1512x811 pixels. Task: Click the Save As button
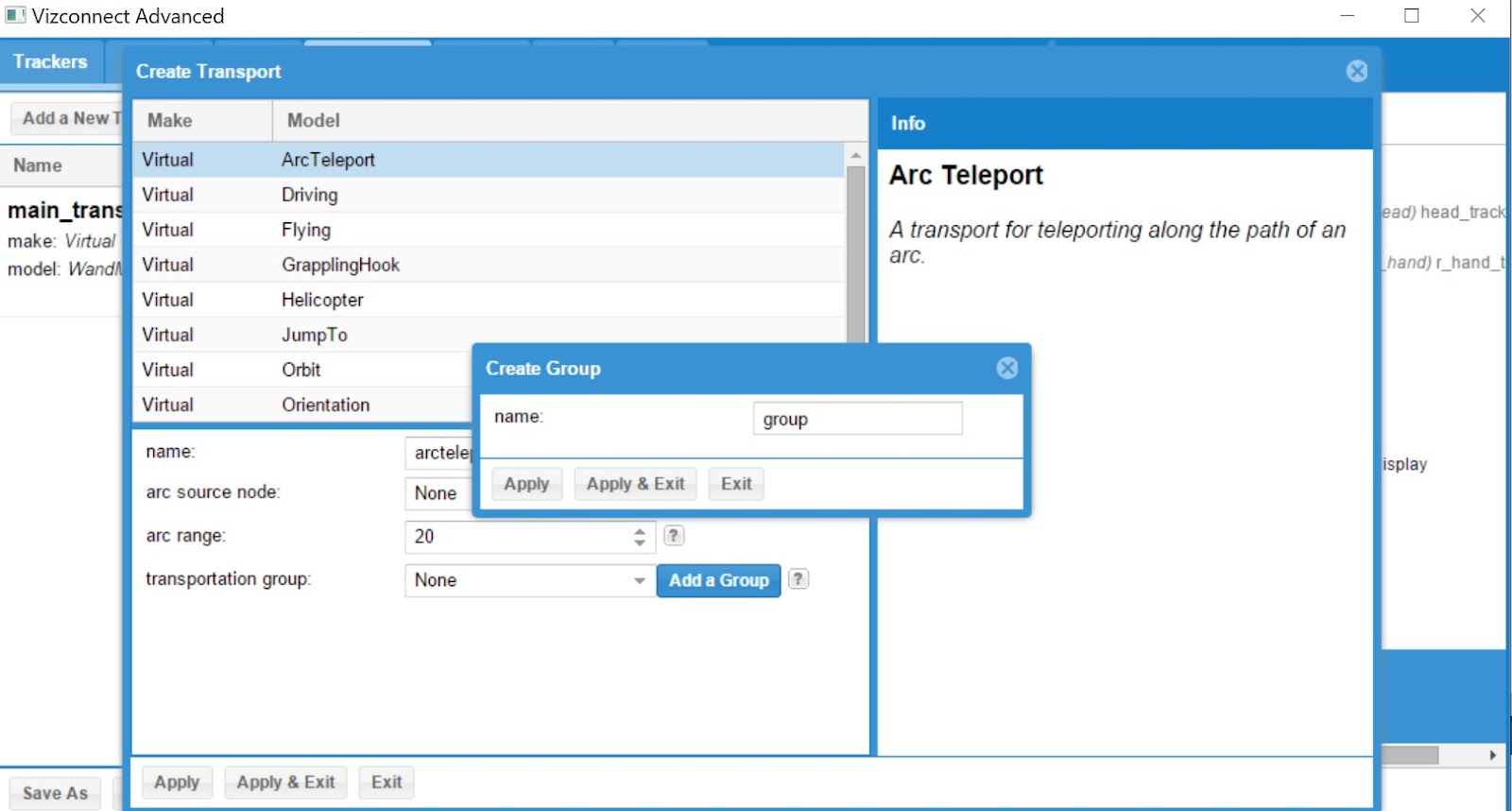click(x=55, y=793)
